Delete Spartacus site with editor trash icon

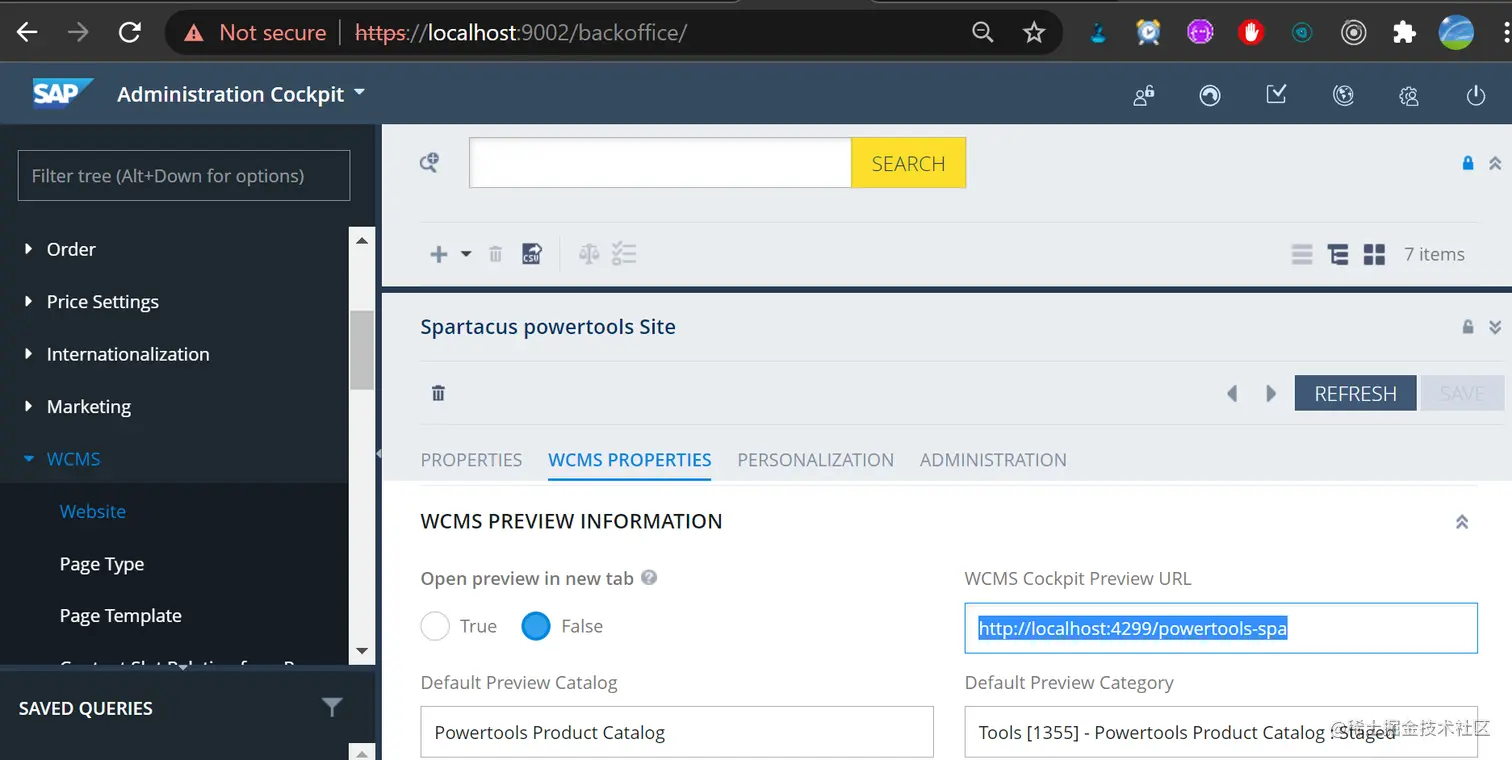[438, 393]
